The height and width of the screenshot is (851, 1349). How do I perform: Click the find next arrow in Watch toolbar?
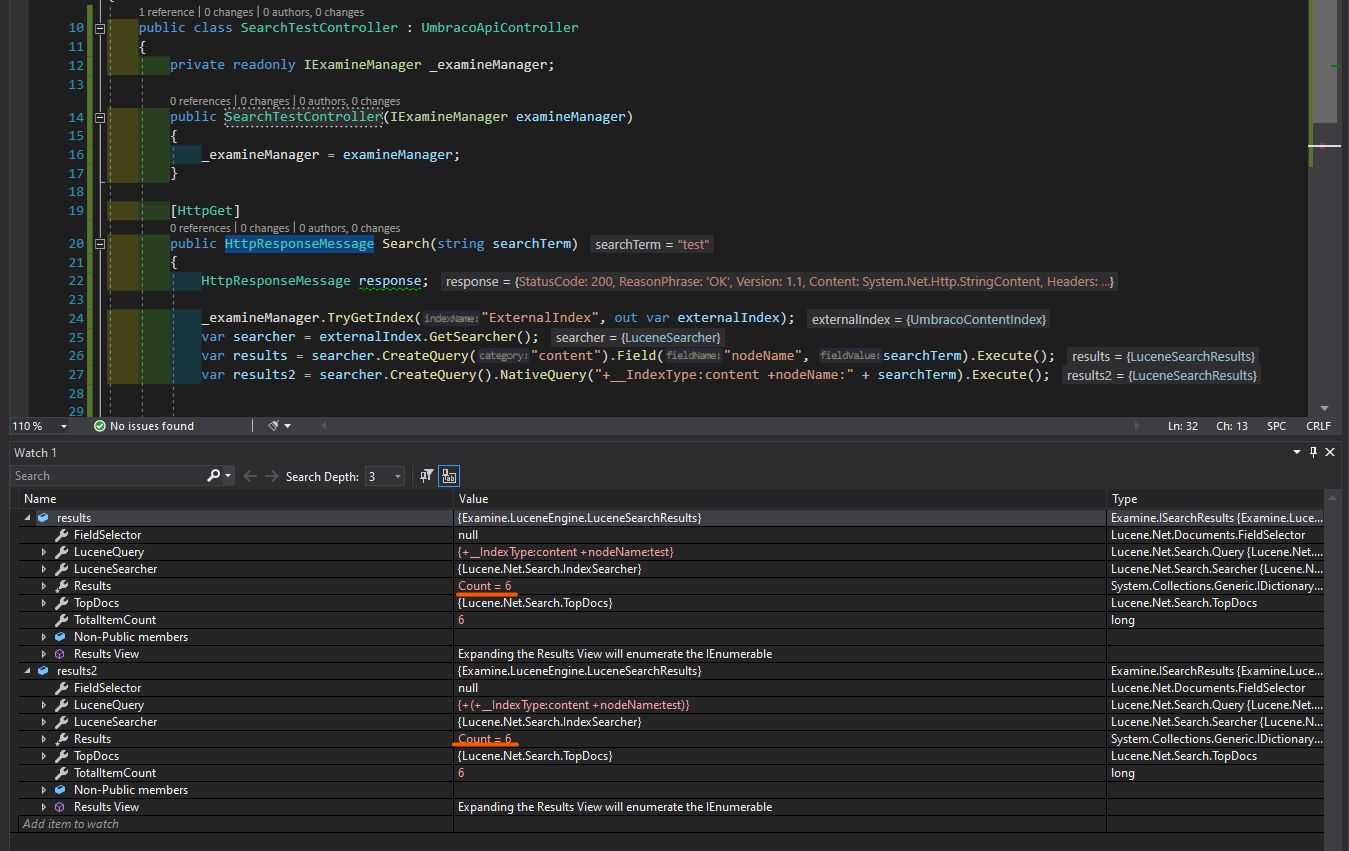click(271, 476)
